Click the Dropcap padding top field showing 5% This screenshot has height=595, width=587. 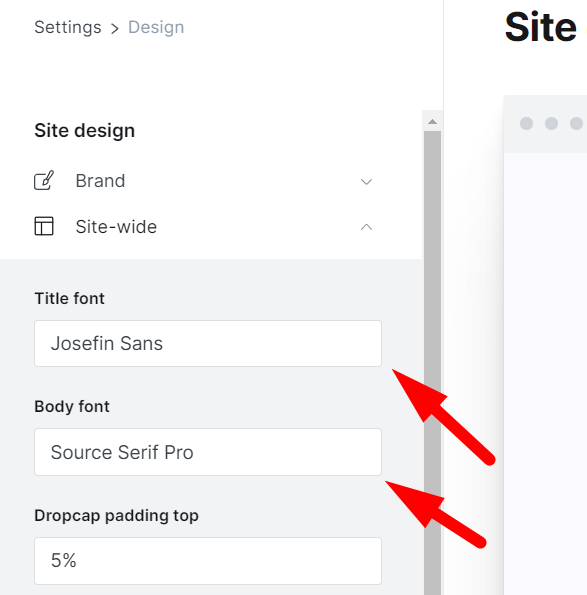pos(208,561)
